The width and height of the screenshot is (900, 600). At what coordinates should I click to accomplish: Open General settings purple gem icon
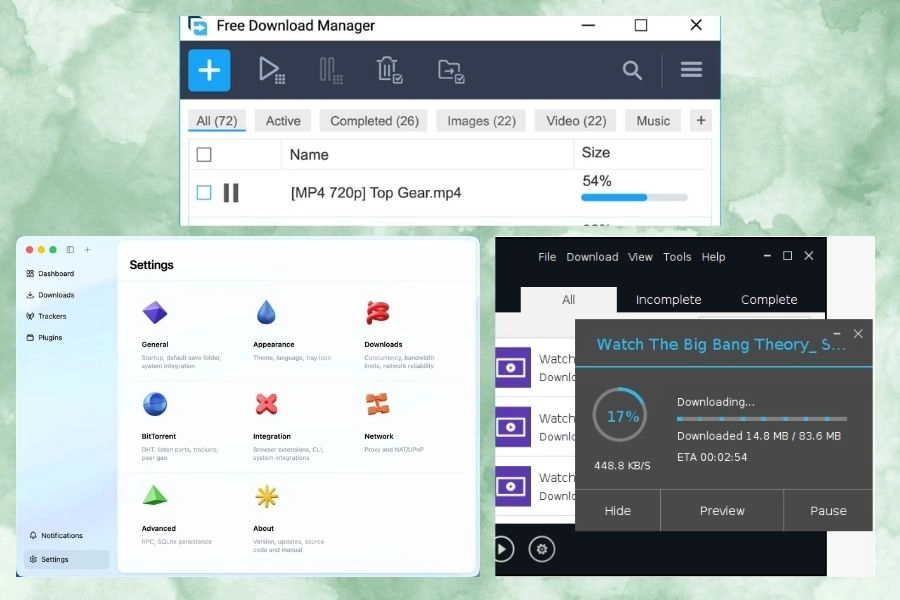pos(154,313)
